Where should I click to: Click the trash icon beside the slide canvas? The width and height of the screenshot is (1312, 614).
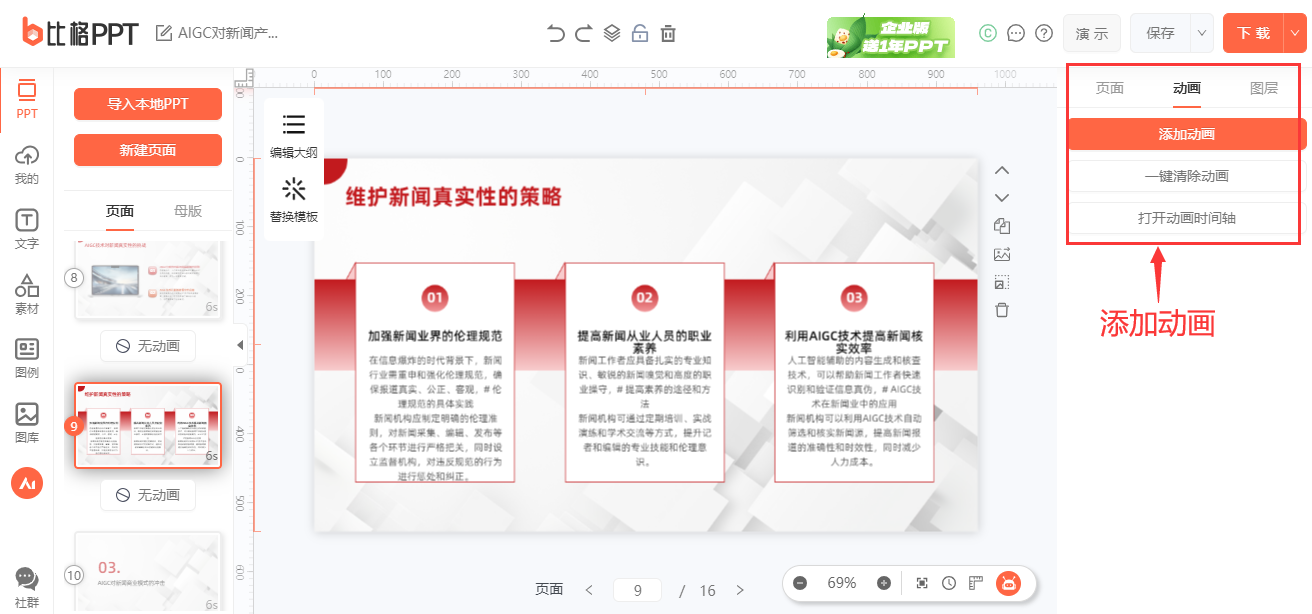(x=1002, y=310)
